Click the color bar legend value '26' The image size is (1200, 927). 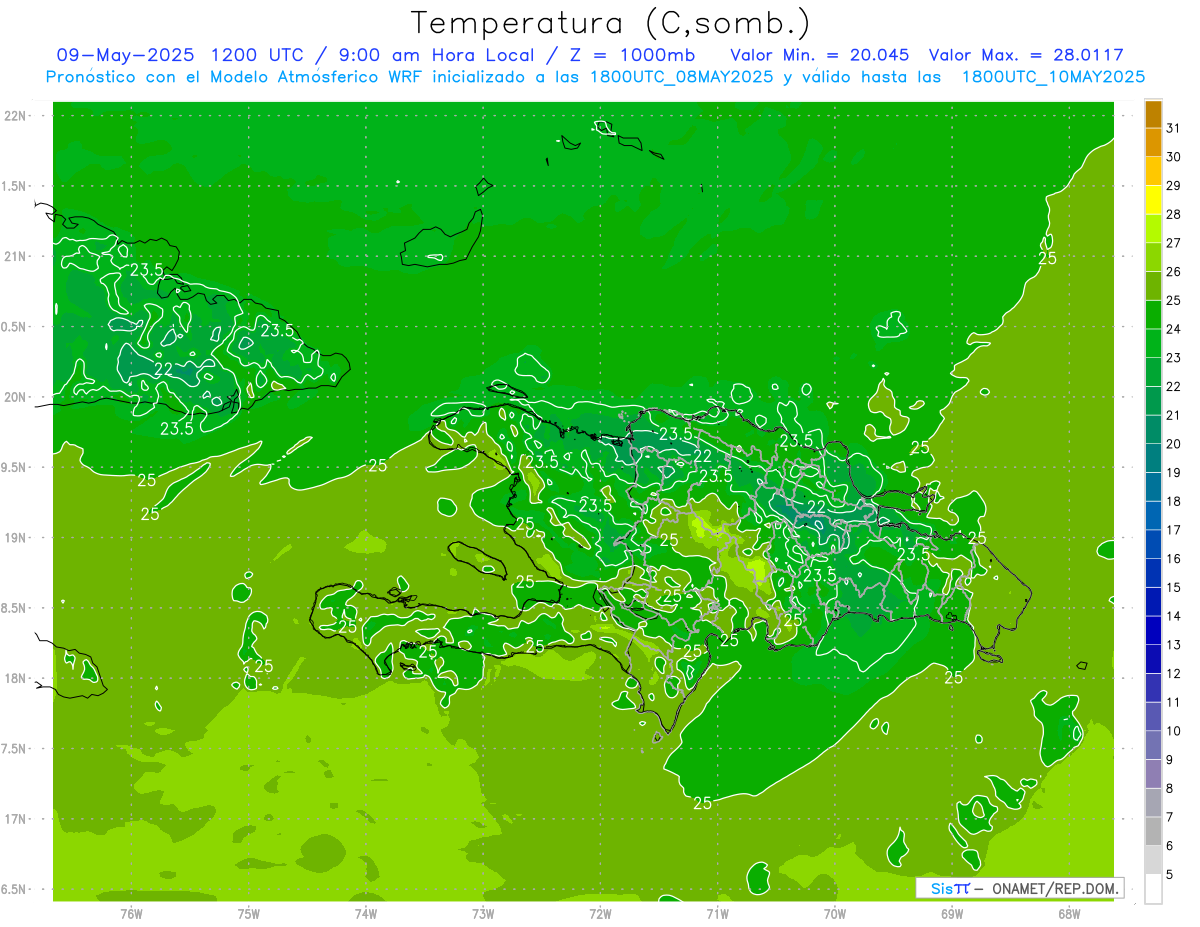click(x=1173, y=272)
